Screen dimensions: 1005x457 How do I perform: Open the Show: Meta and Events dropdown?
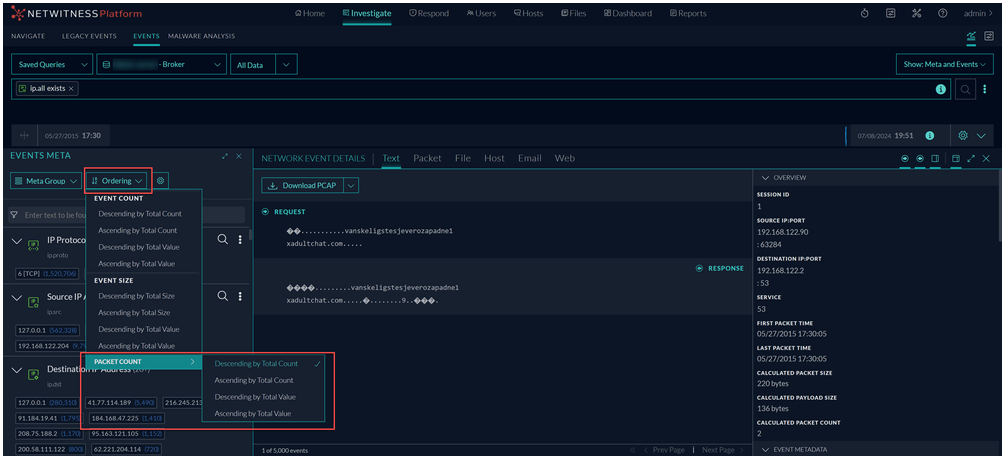coord(944,65)
